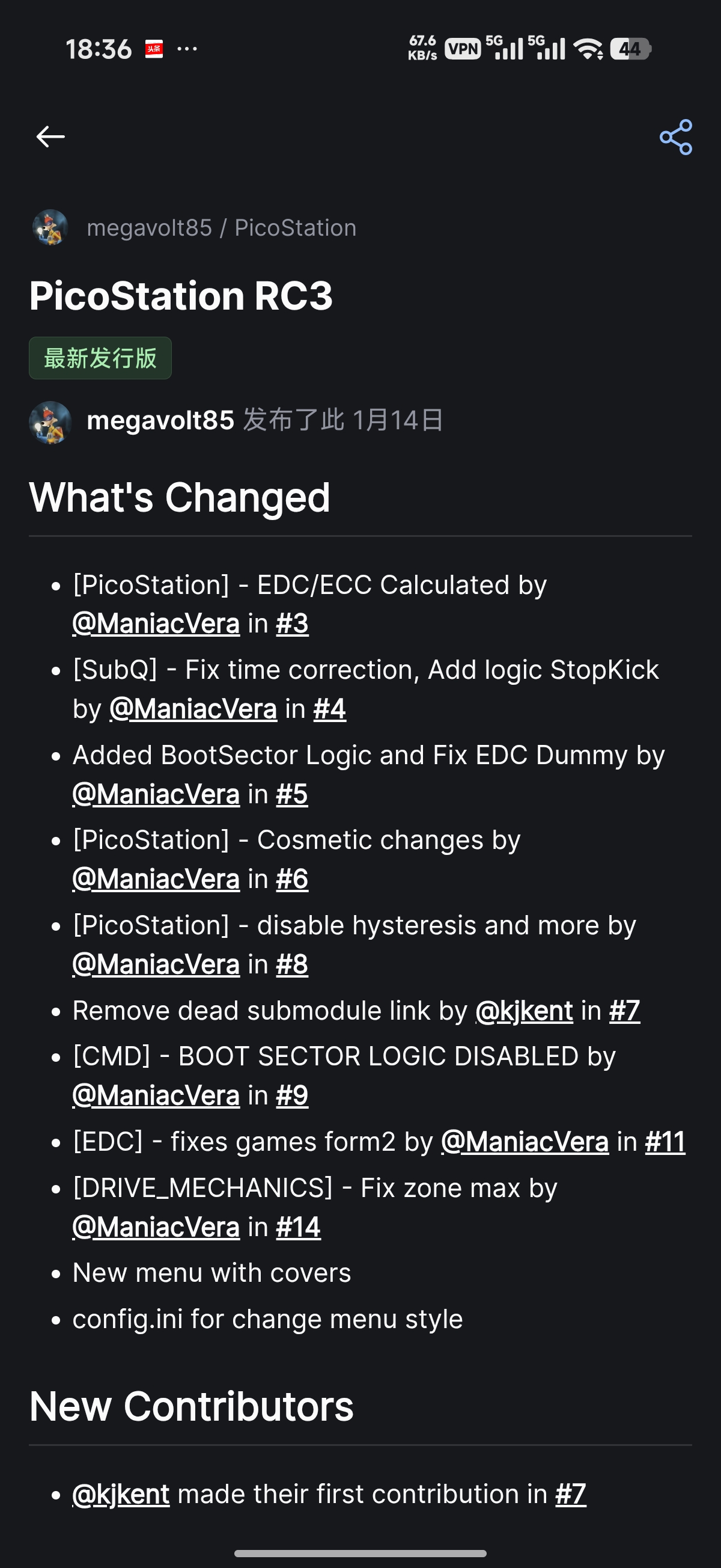Image resolution: width=721 pixels, height=1568 pixels.
Task: Open @ManiacVera profile in EDC/ECC entry
Action: click(156, 624)
